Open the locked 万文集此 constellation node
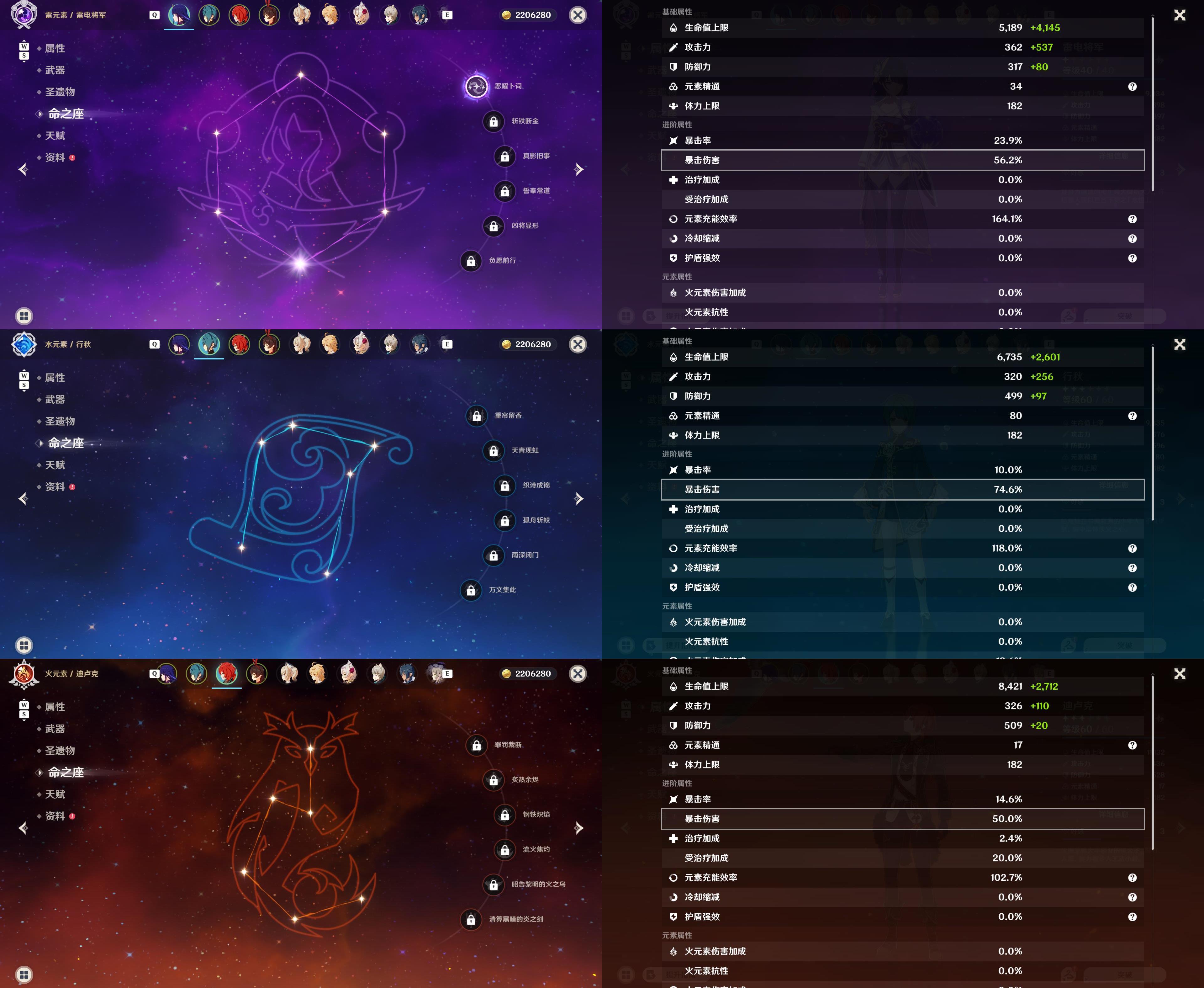The width and height of the screenshot is (1204, 988). tap(471, 590)
